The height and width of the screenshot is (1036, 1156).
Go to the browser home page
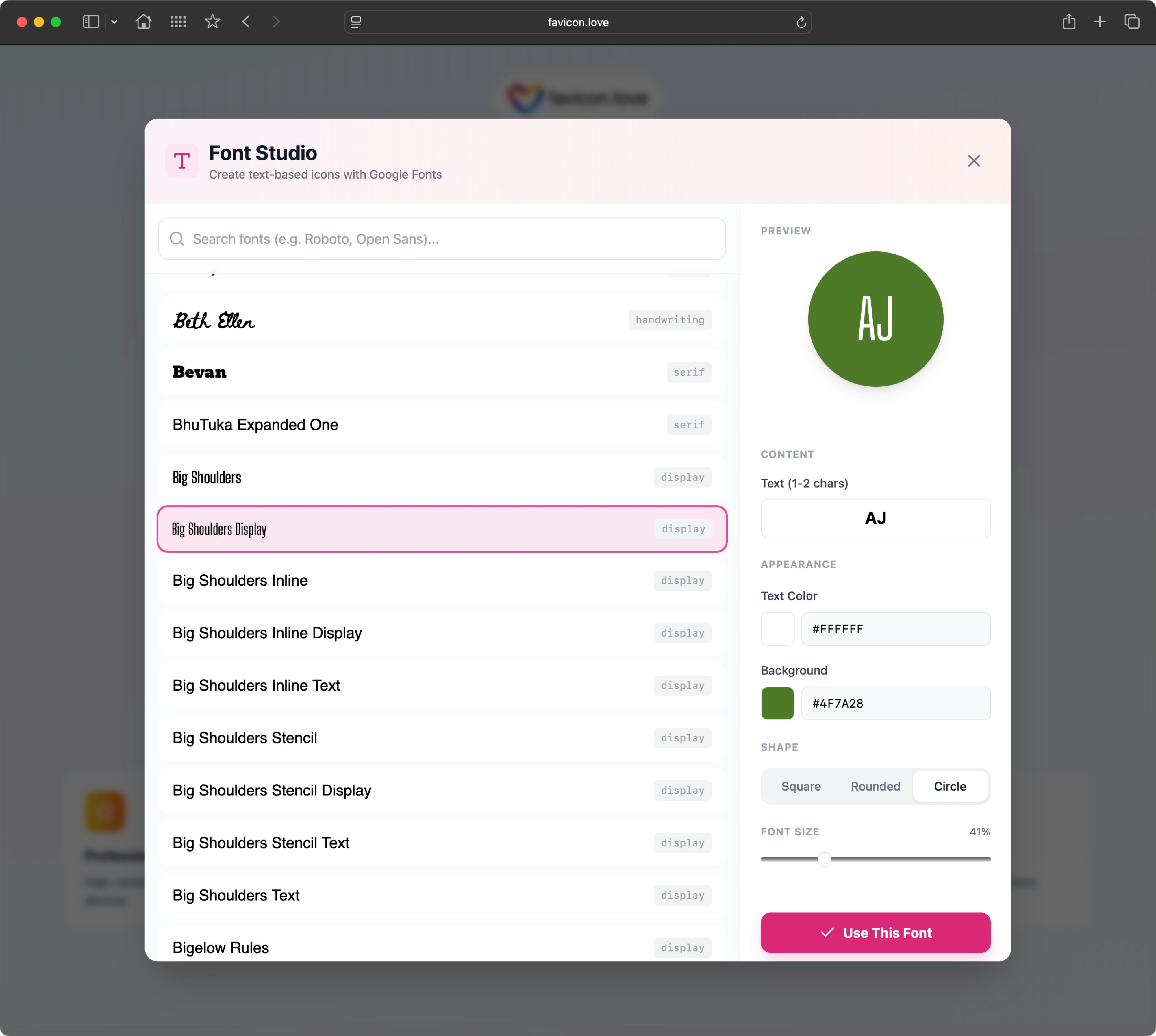click(x=143, y=22)
